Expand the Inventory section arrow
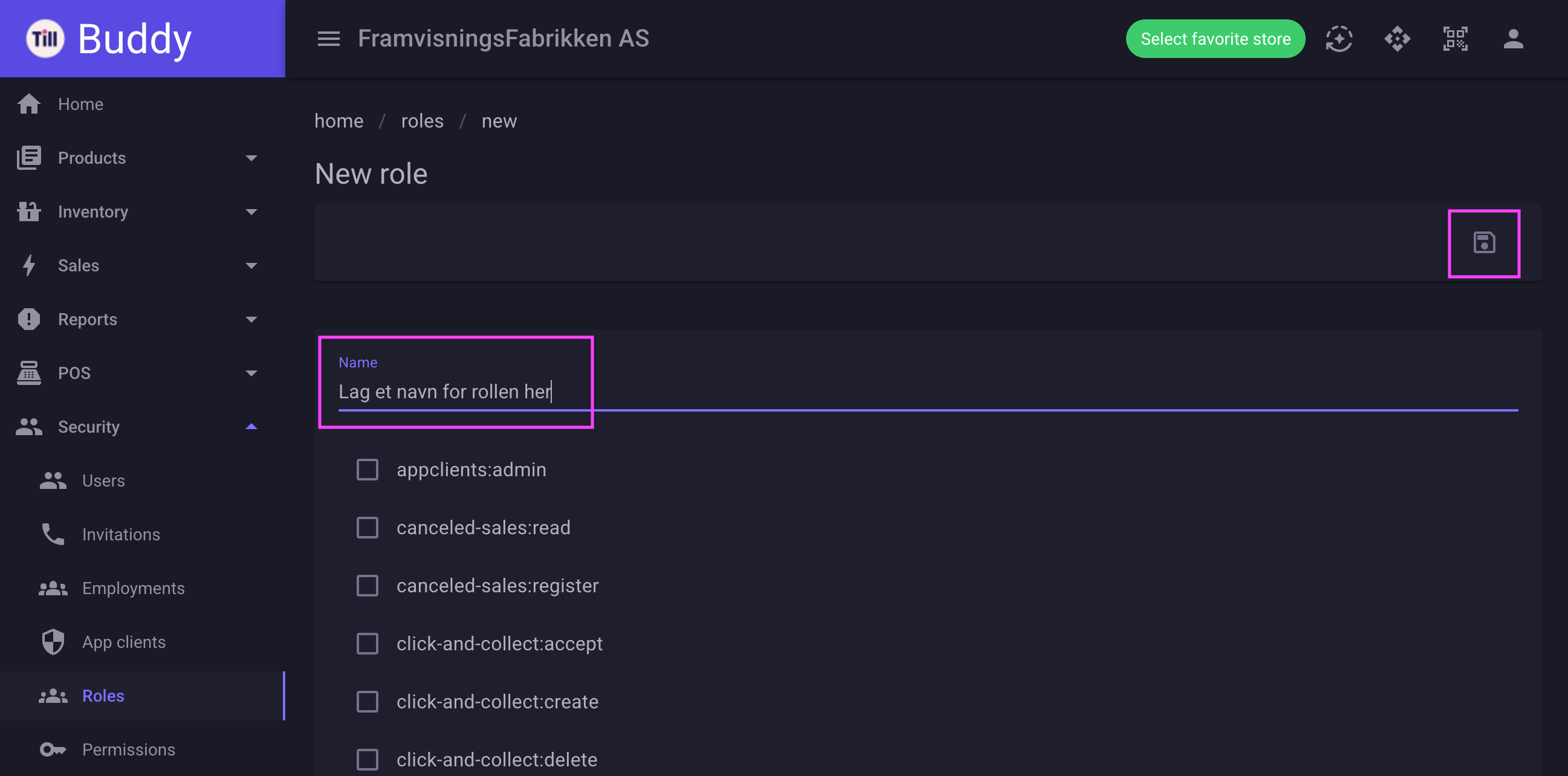 [251, 212]
